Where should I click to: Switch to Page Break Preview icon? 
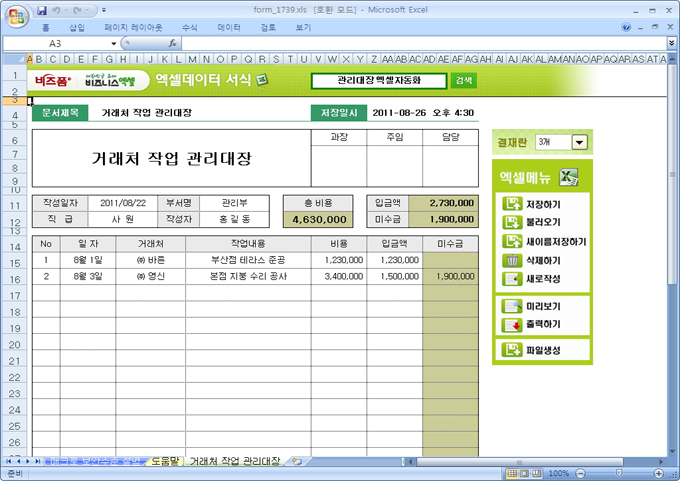(x=537, y=473)
